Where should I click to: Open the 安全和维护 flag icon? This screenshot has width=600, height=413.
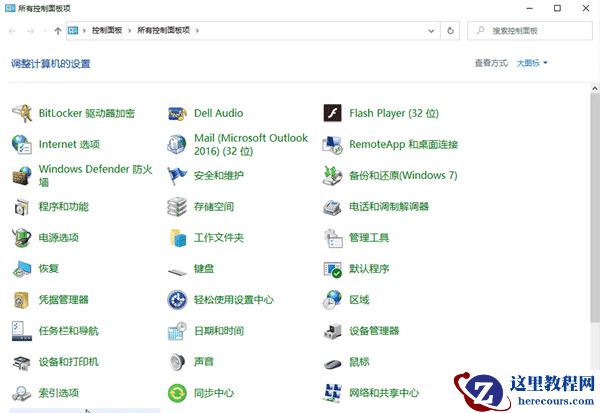[x=177, y=176]
